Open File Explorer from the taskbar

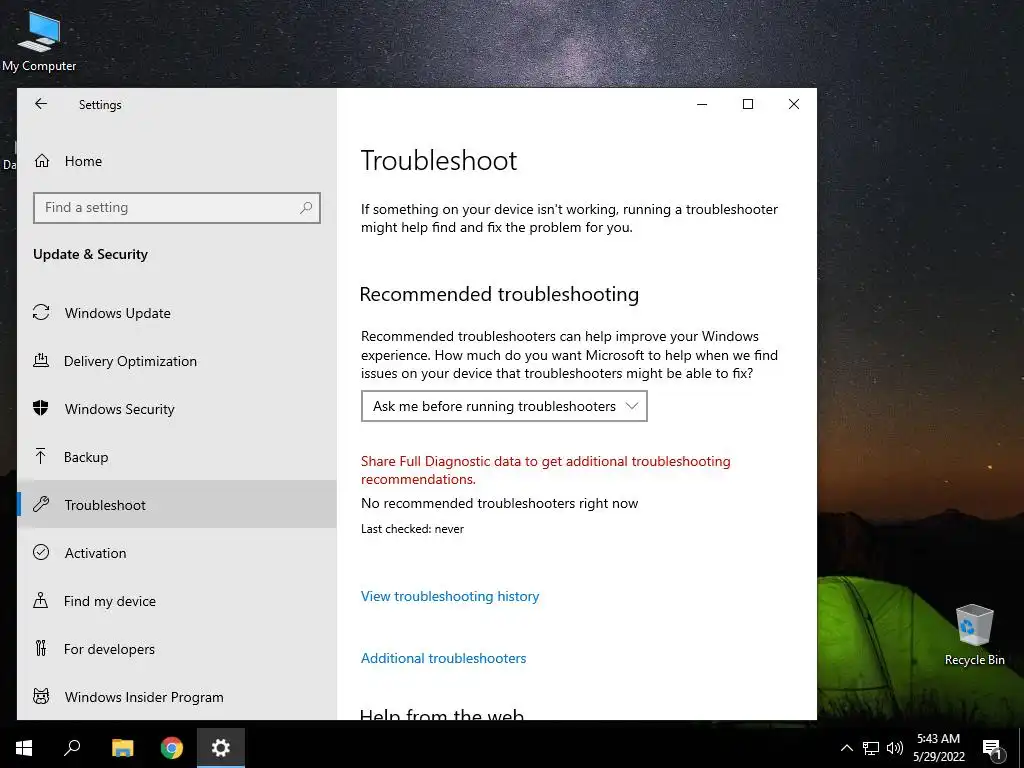tap(122, 748)
